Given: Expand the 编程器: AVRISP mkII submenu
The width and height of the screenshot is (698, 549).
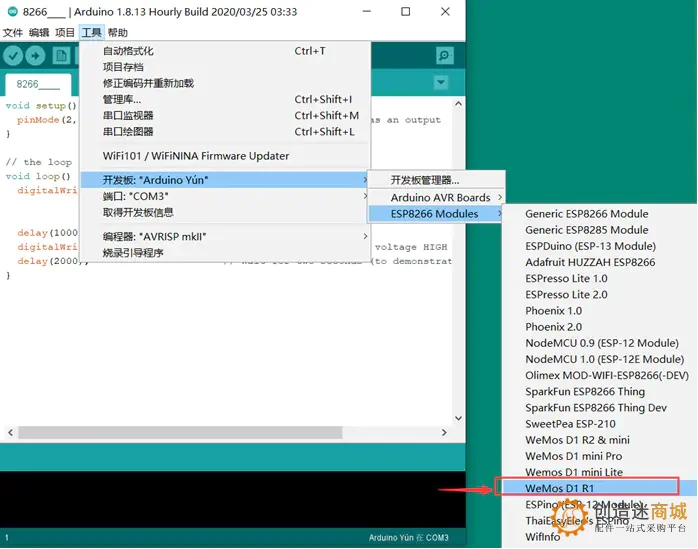Looking at the screenshot, I should [x=225, y=236].
